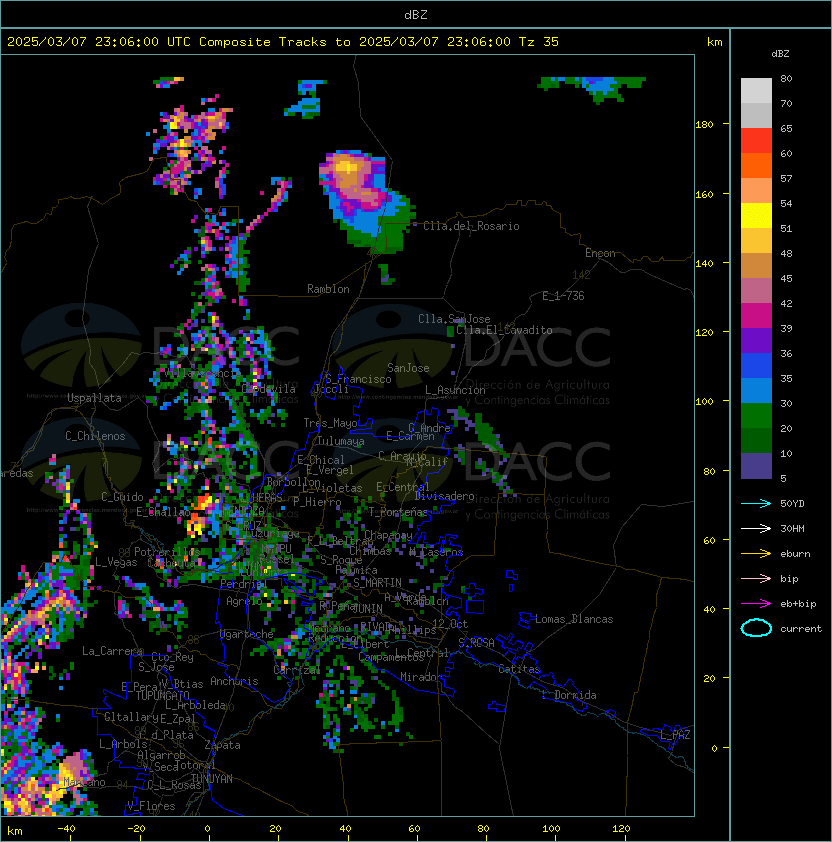
Task: Click the Anchoris place label
Action: (x=234, y=681)
